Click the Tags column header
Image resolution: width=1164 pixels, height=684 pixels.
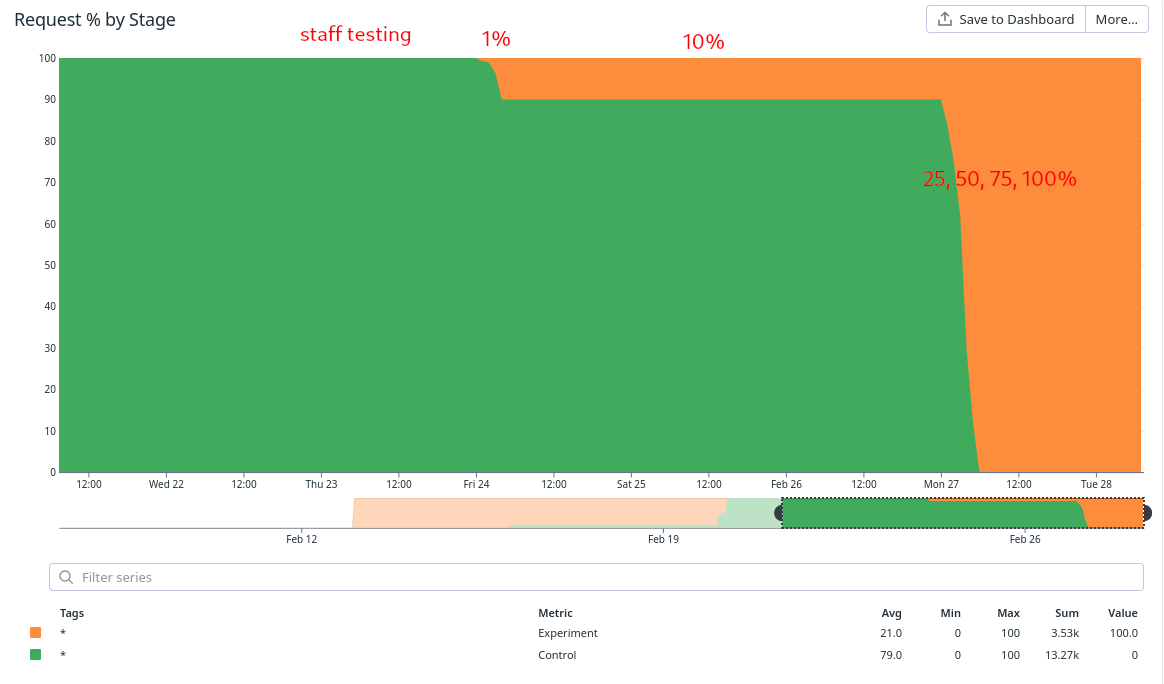[71, 613]
